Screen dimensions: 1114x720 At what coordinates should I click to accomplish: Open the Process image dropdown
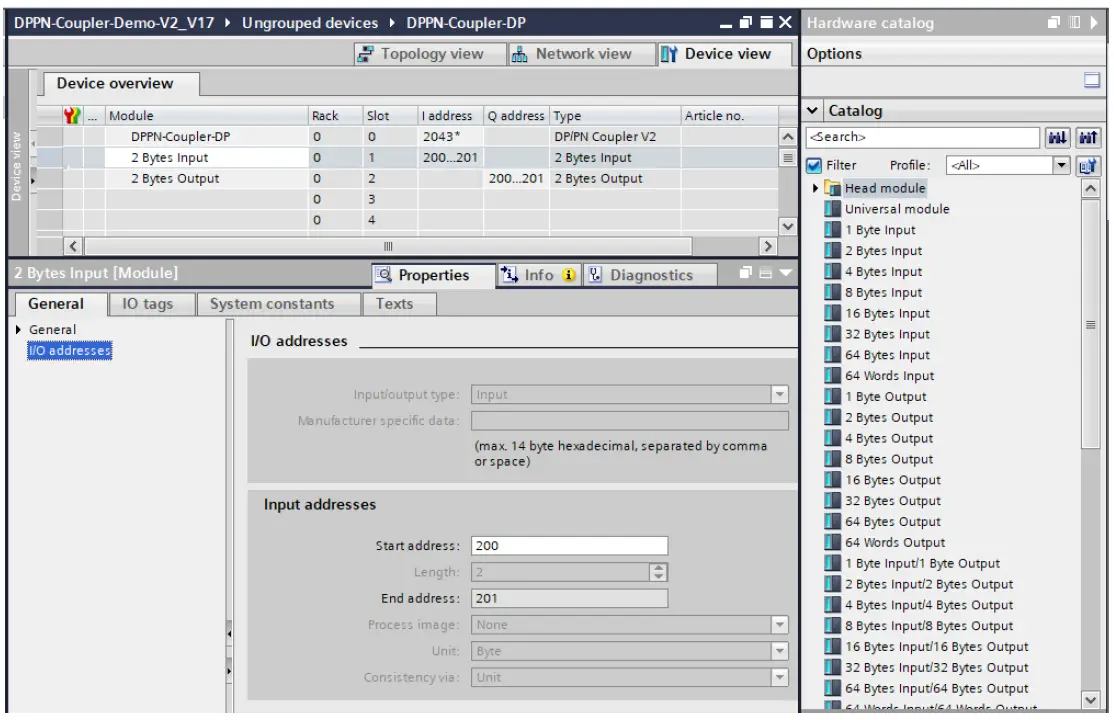[779, 625]
